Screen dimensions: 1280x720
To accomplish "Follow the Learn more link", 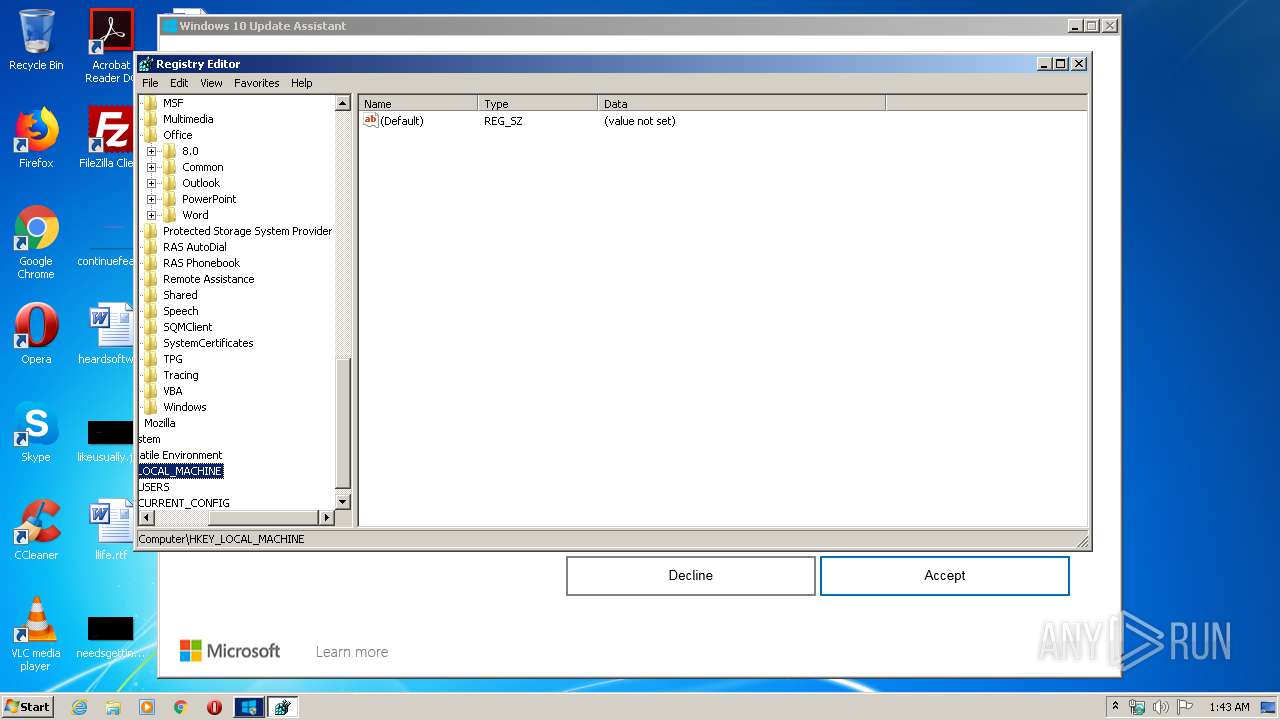I will (x=352, y=652).
